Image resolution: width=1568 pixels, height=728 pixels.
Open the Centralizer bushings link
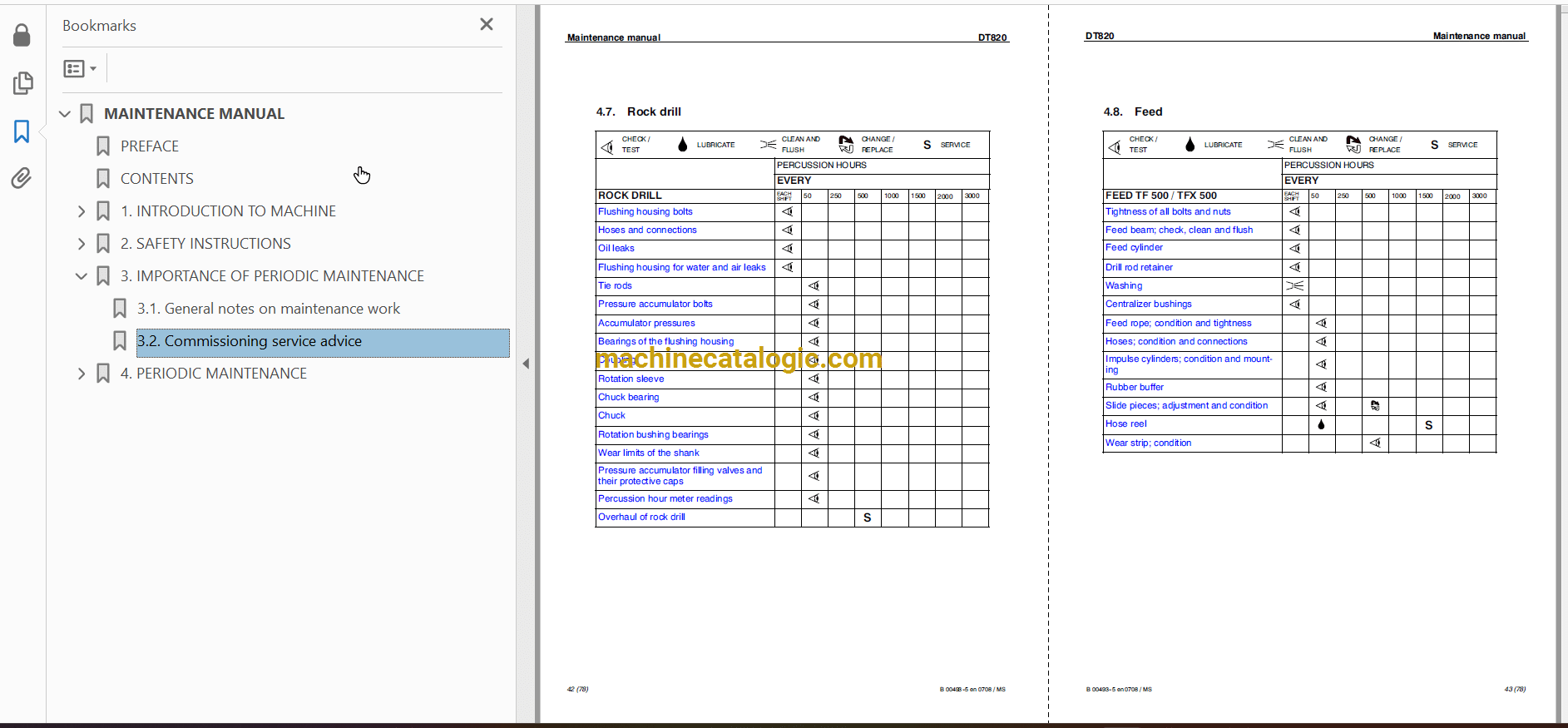click(x=1149, y=304)
